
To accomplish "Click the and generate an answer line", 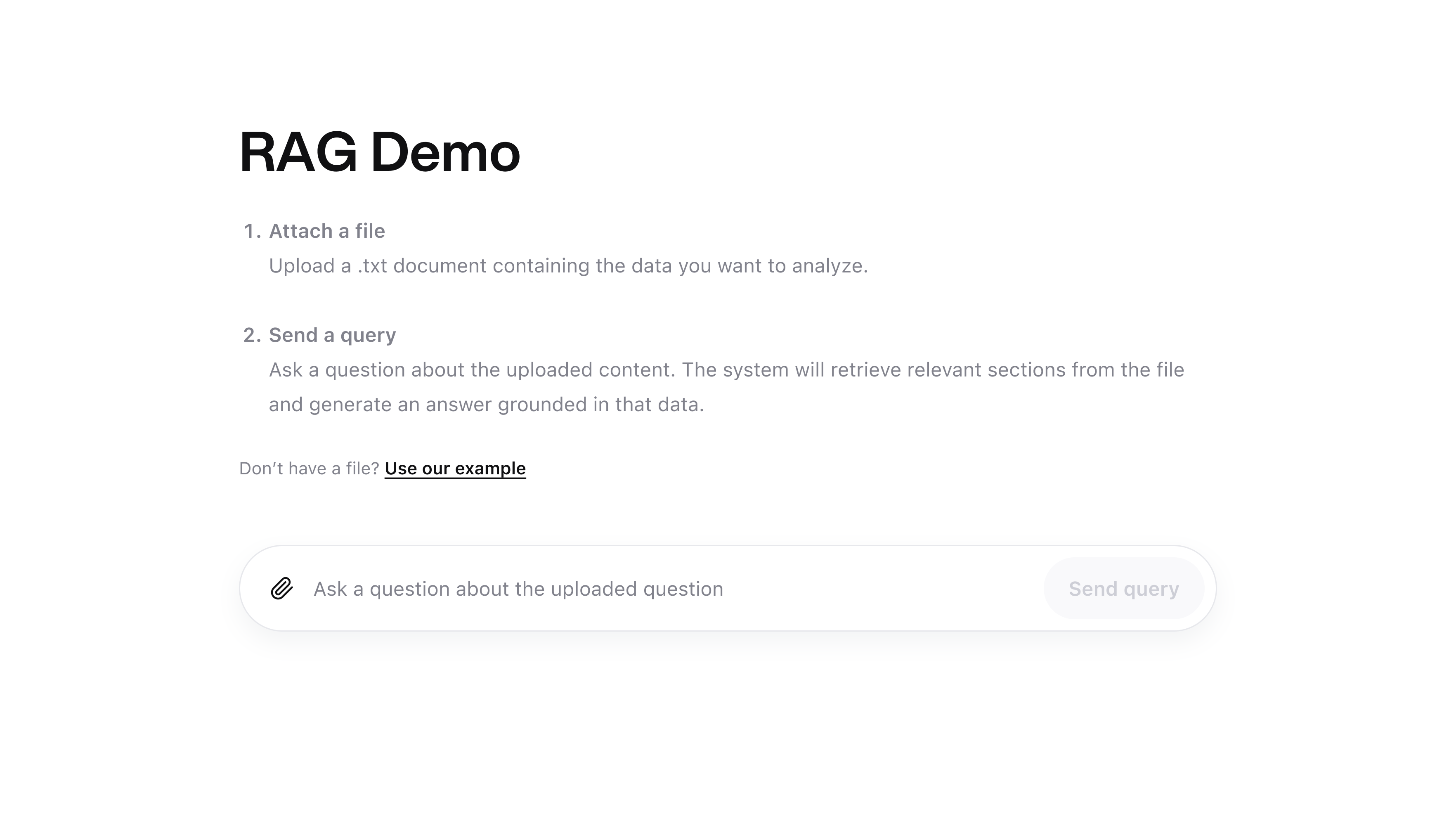I will click(486, 405).
